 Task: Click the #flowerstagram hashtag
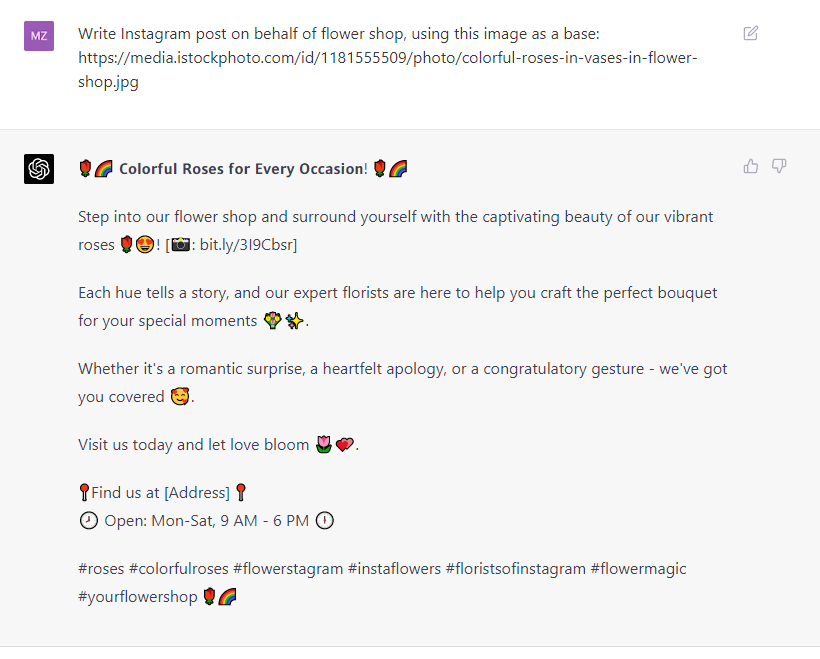288,569
